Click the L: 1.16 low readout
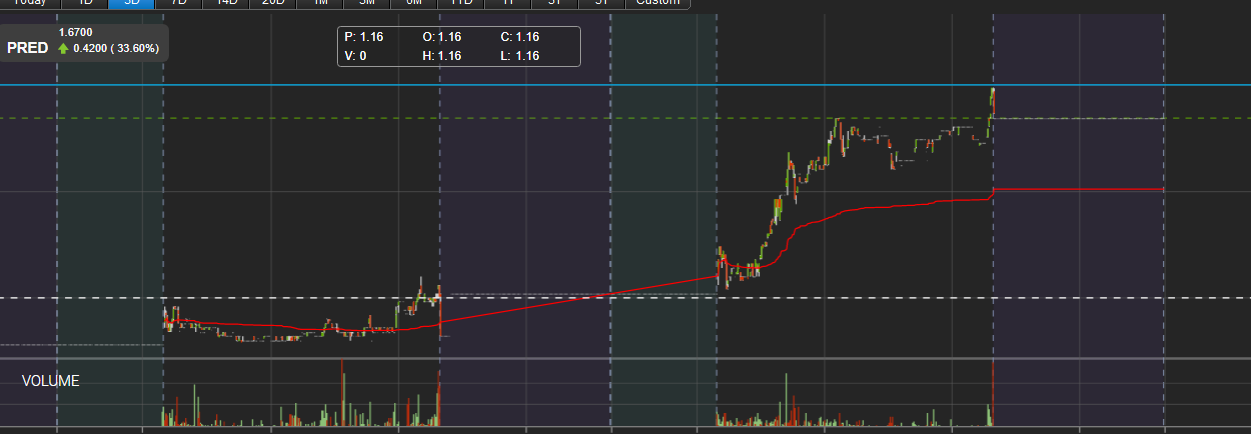Image resolution: width=1251 pixels, height=434 pixels. click(520, 56)
